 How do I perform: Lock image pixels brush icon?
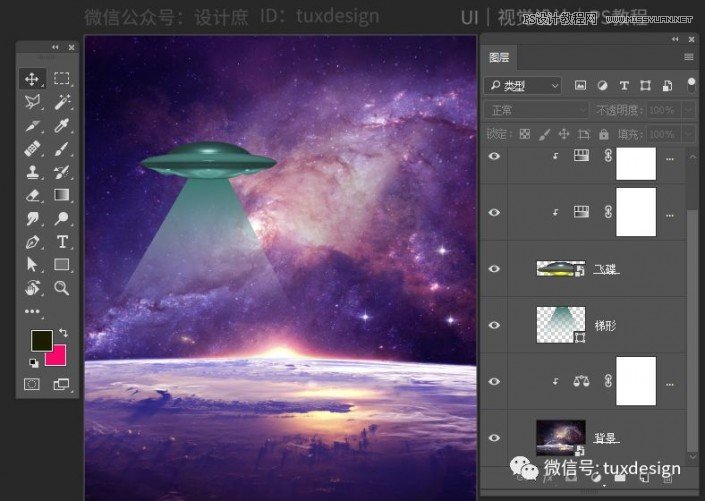[x=544, y=134]
